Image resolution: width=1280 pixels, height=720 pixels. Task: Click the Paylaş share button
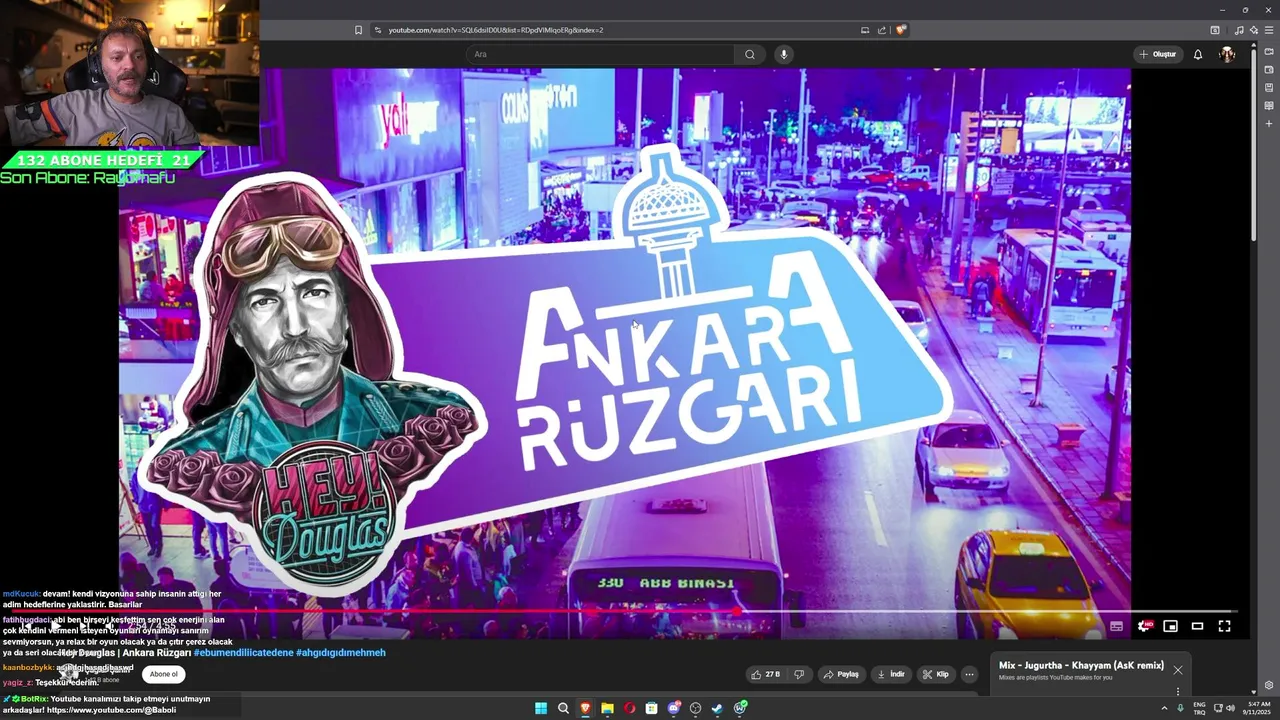[x=841, y=674]
